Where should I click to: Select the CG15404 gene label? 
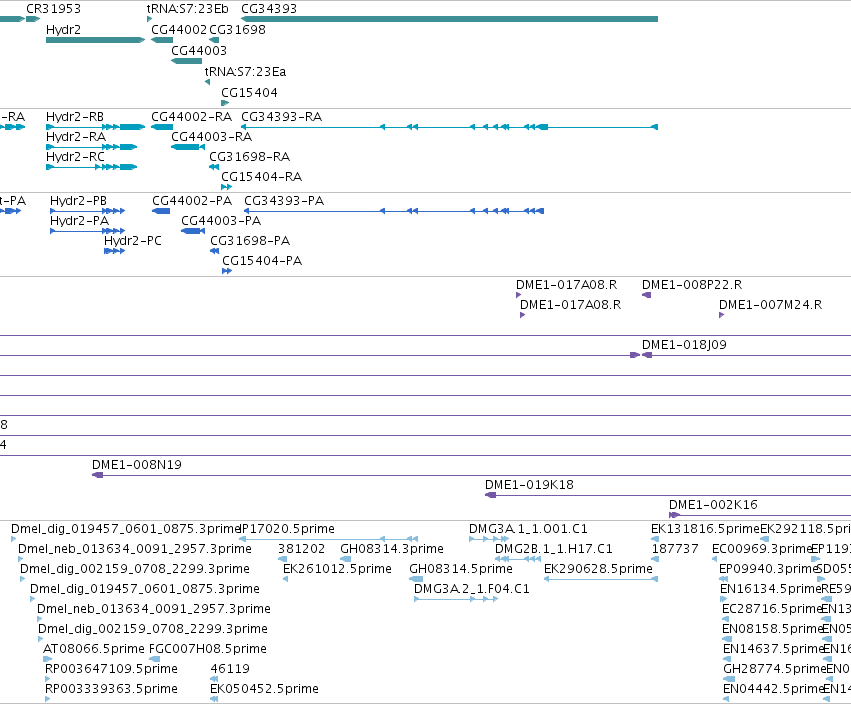[x=249, y=93]
